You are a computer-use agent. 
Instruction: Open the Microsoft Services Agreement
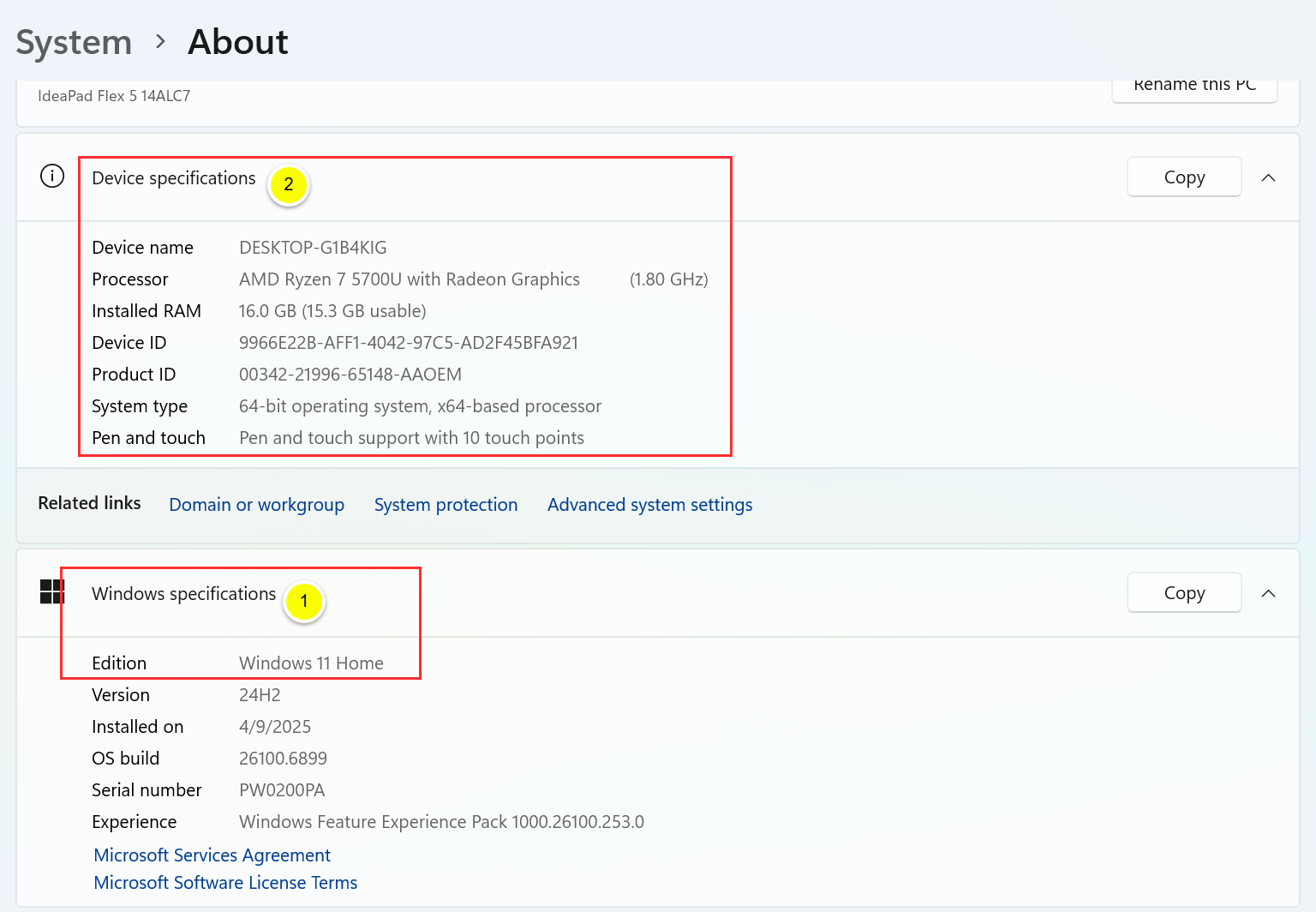(x=211, y=855)
